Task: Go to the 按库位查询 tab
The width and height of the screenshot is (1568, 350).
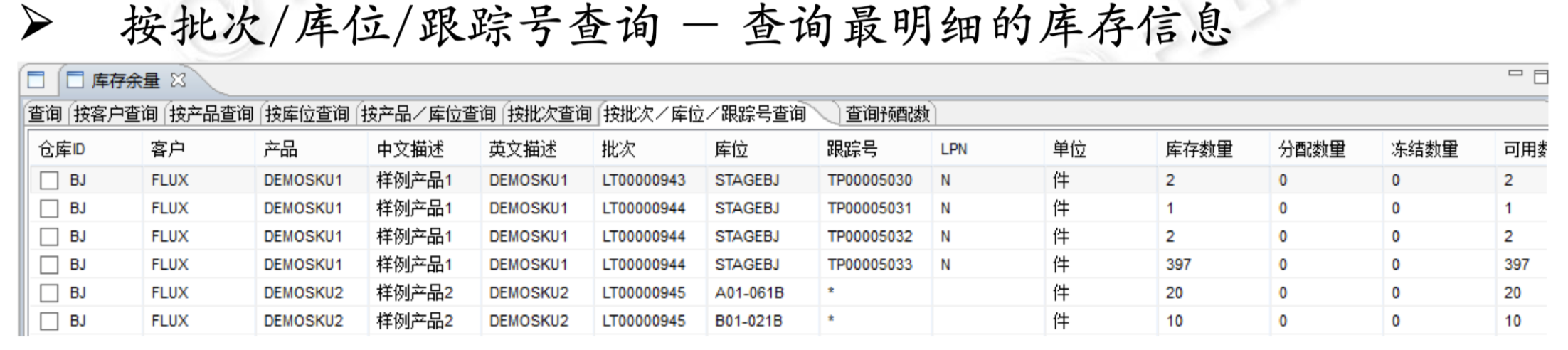Action: [x=307, y=114]
